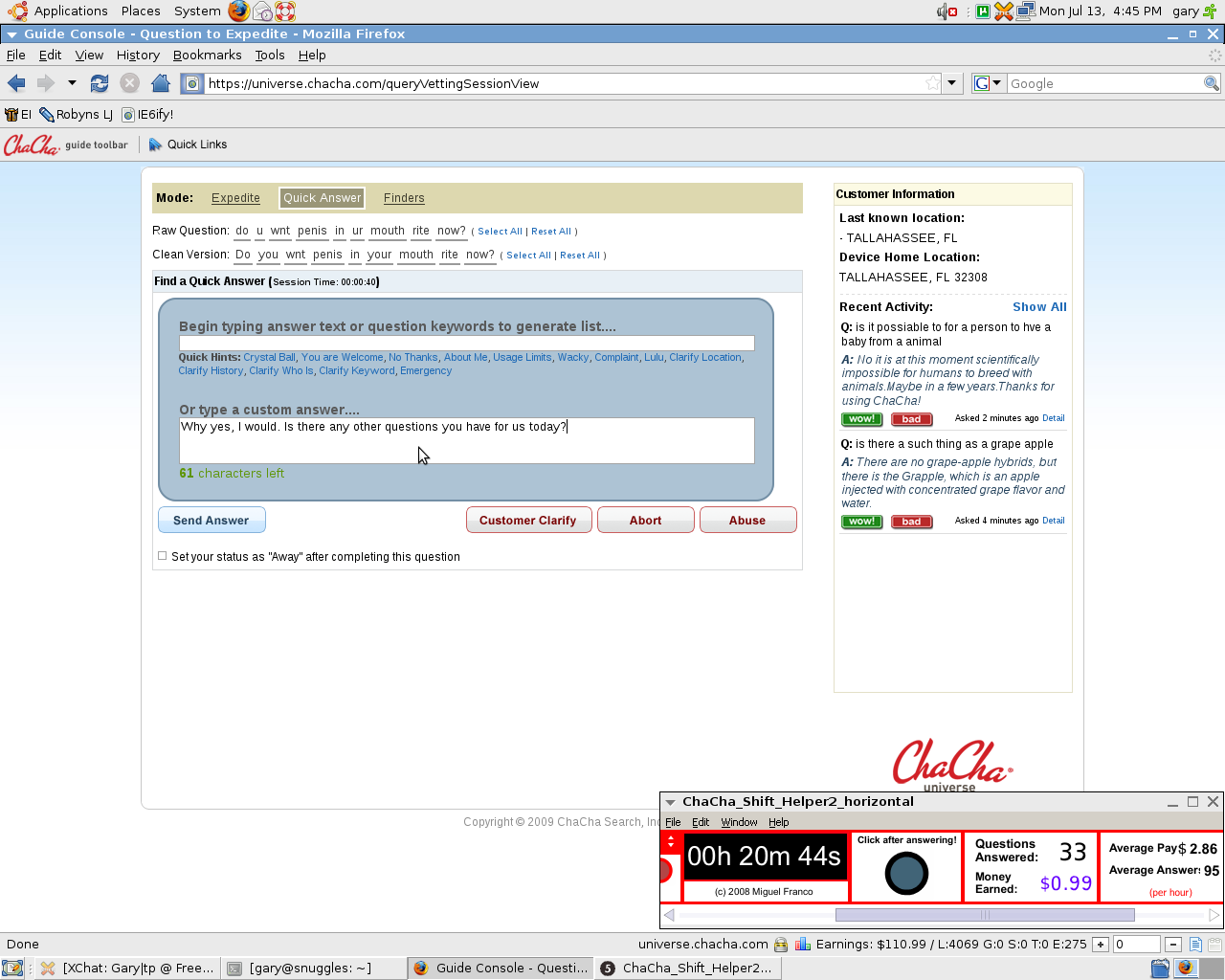Open the history dropdown next to forward
The width and height of the screenshot is (1225, 980).
72,83
